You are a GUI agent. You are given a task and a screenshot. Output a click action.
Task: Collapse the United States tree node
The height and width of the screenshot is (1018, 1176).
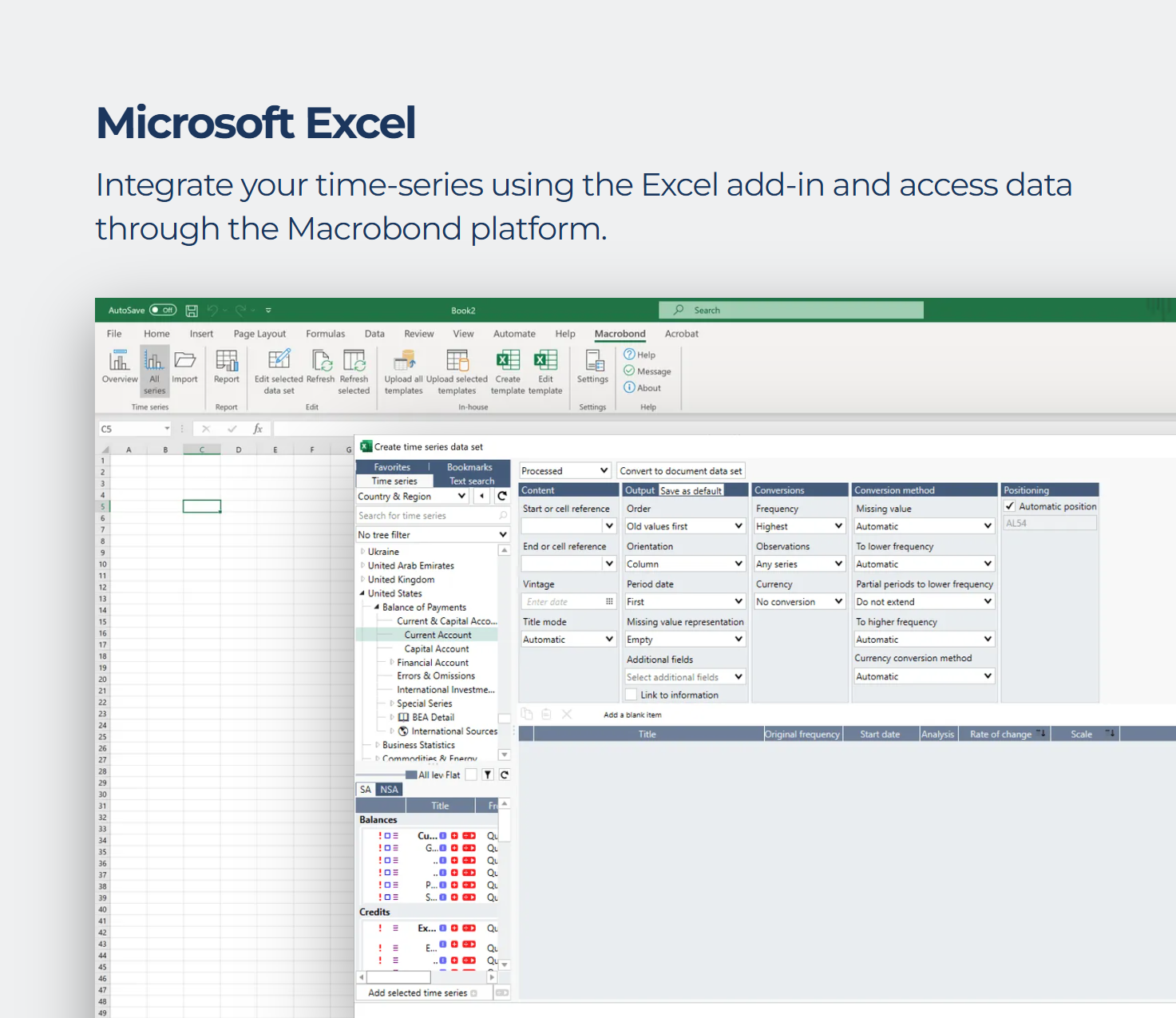[362, 593]
